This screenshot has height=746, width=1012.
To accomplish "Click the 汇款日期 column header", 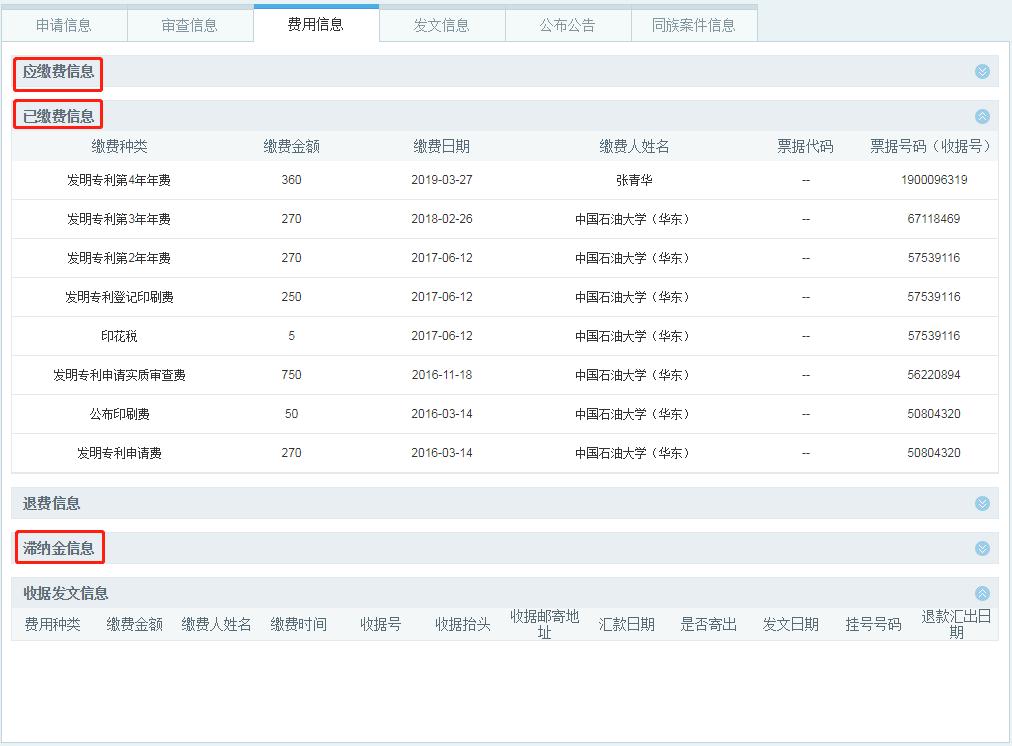I will [627, 625].
